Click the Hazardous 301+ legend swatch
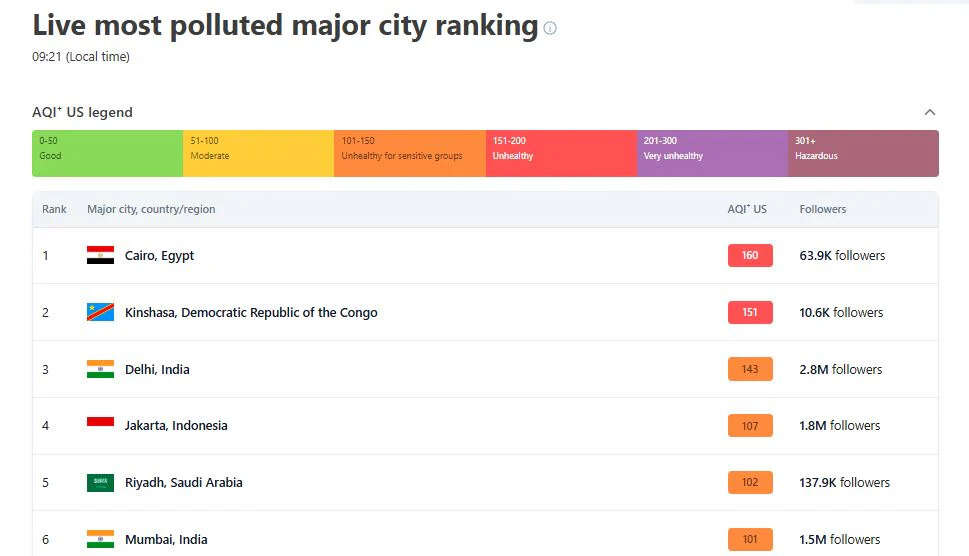The width and height of the screenshot is (969, 556). pyautogui.click(x=863, y=153)
